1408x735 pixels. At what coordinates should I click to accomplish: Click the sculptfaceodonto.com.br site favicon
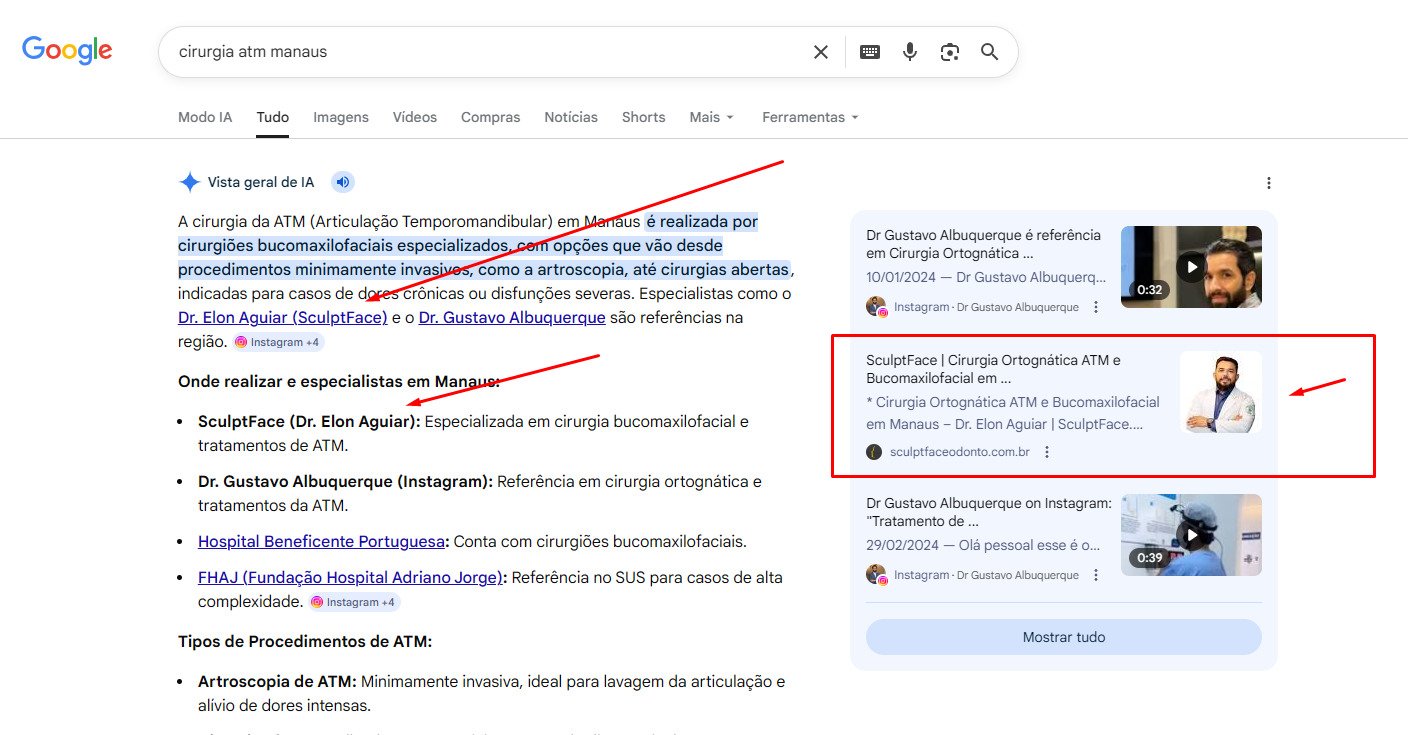874,452
